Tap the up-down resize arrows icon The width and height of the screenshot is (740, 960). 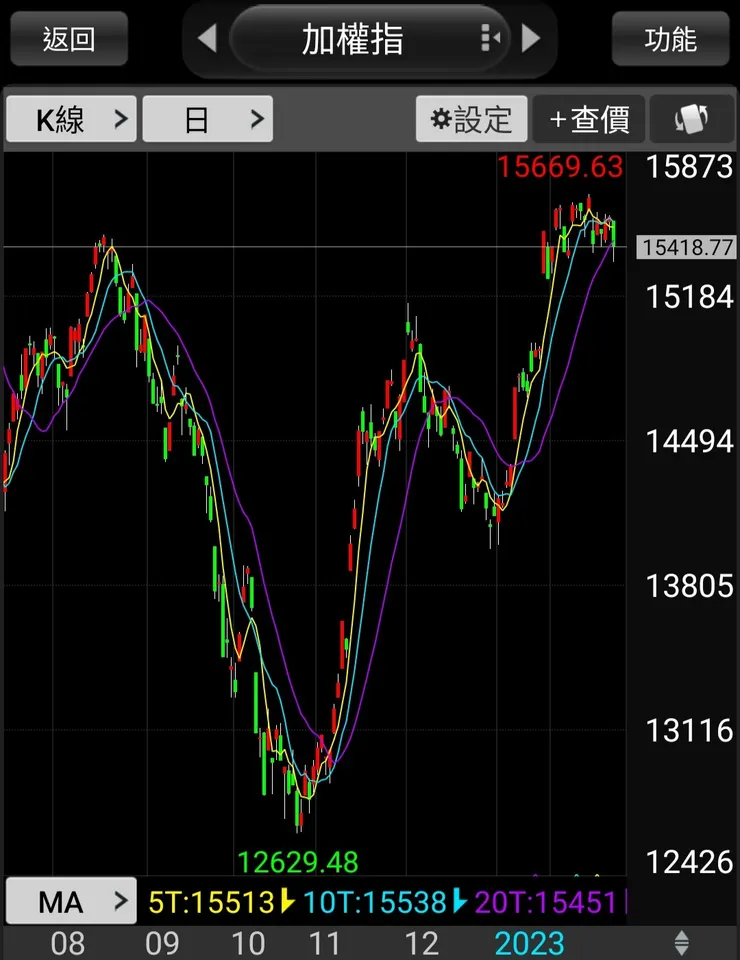[681, 943]
